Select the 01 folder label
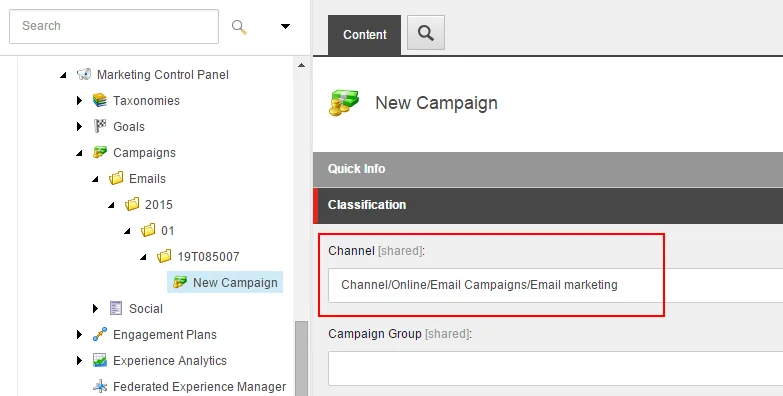The image size is (783, 396). pyautogui.click(x=167, y=230)
